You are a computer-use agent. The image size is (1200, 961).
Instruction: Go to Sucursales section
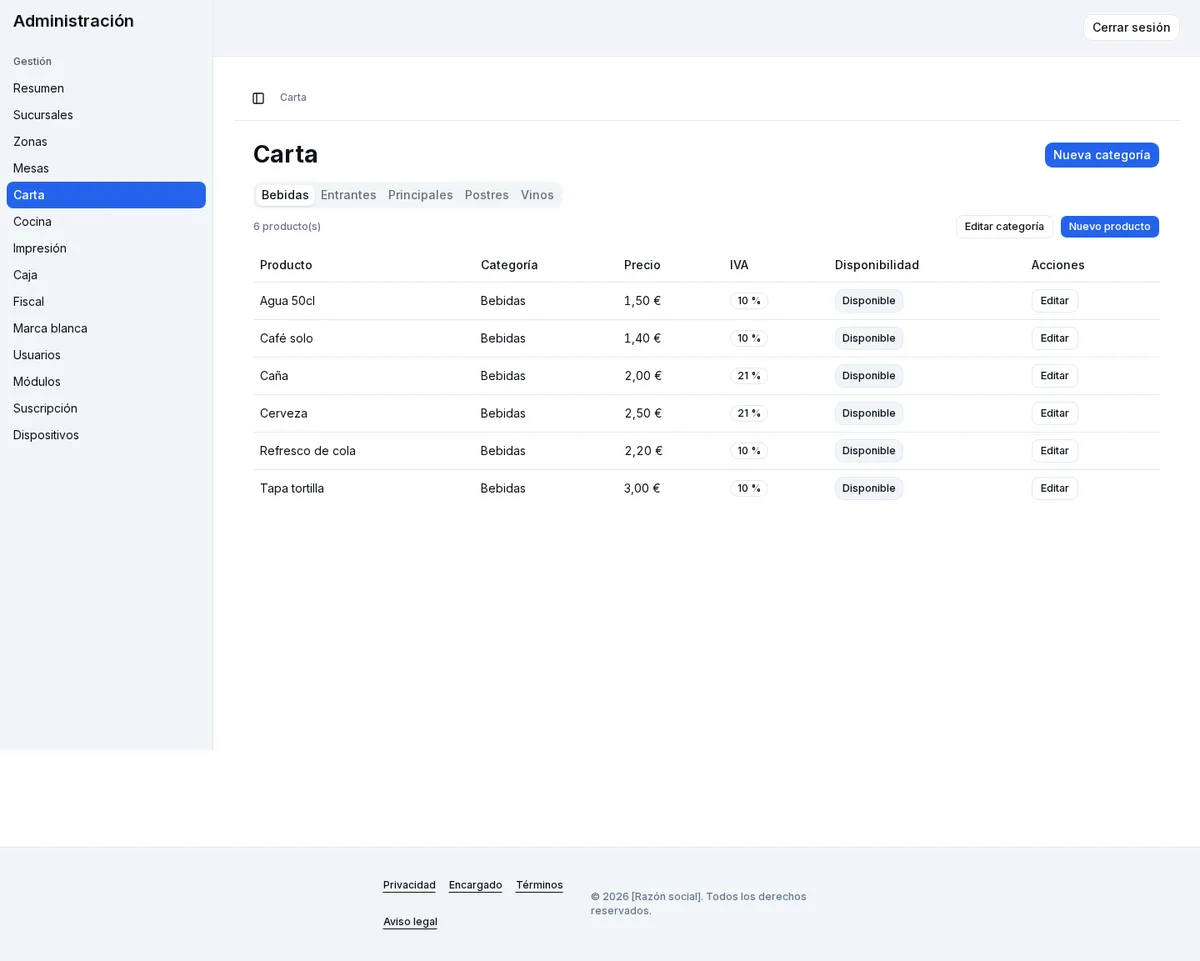(106, 115)
